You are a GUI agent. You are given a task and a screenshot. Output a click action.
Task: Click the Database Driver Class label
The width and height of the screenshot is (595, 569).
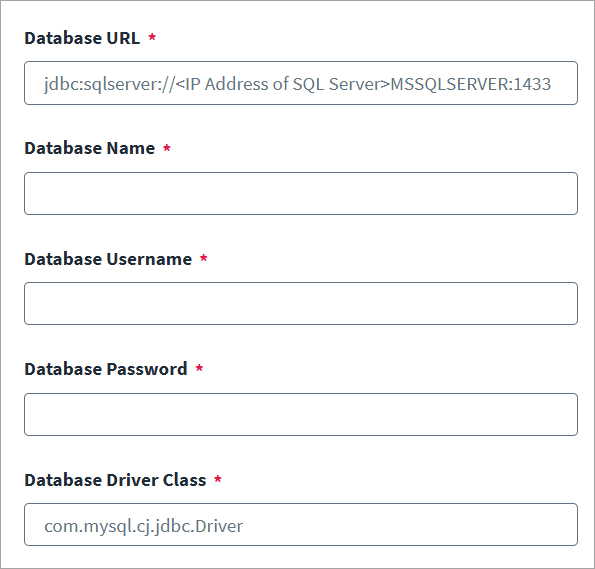(x=115, y=480)
